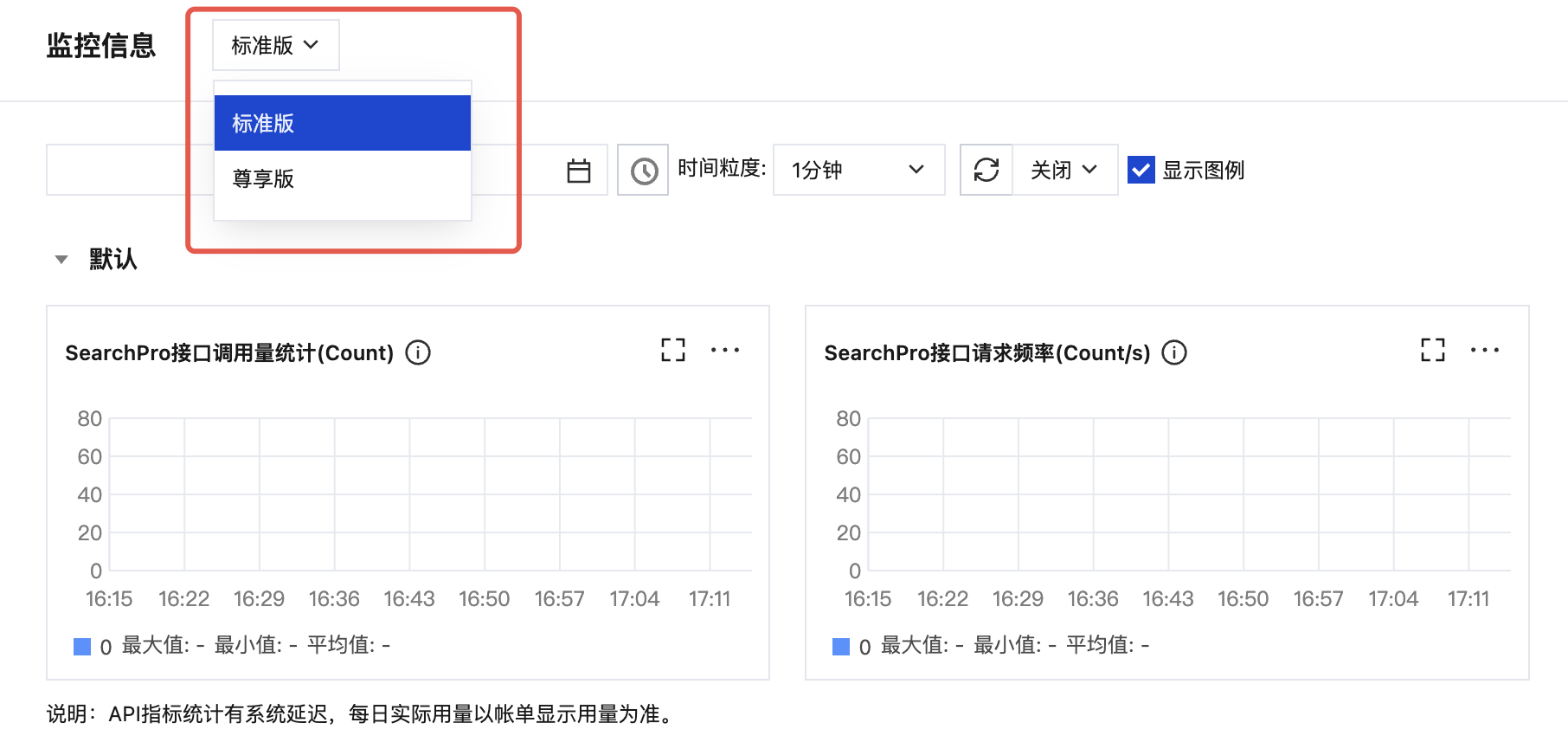Viewport: 1568px width, 755px height.
Task: Open more options for SearchPro接口调用量统计 chart
Action: tap(725, 350)
